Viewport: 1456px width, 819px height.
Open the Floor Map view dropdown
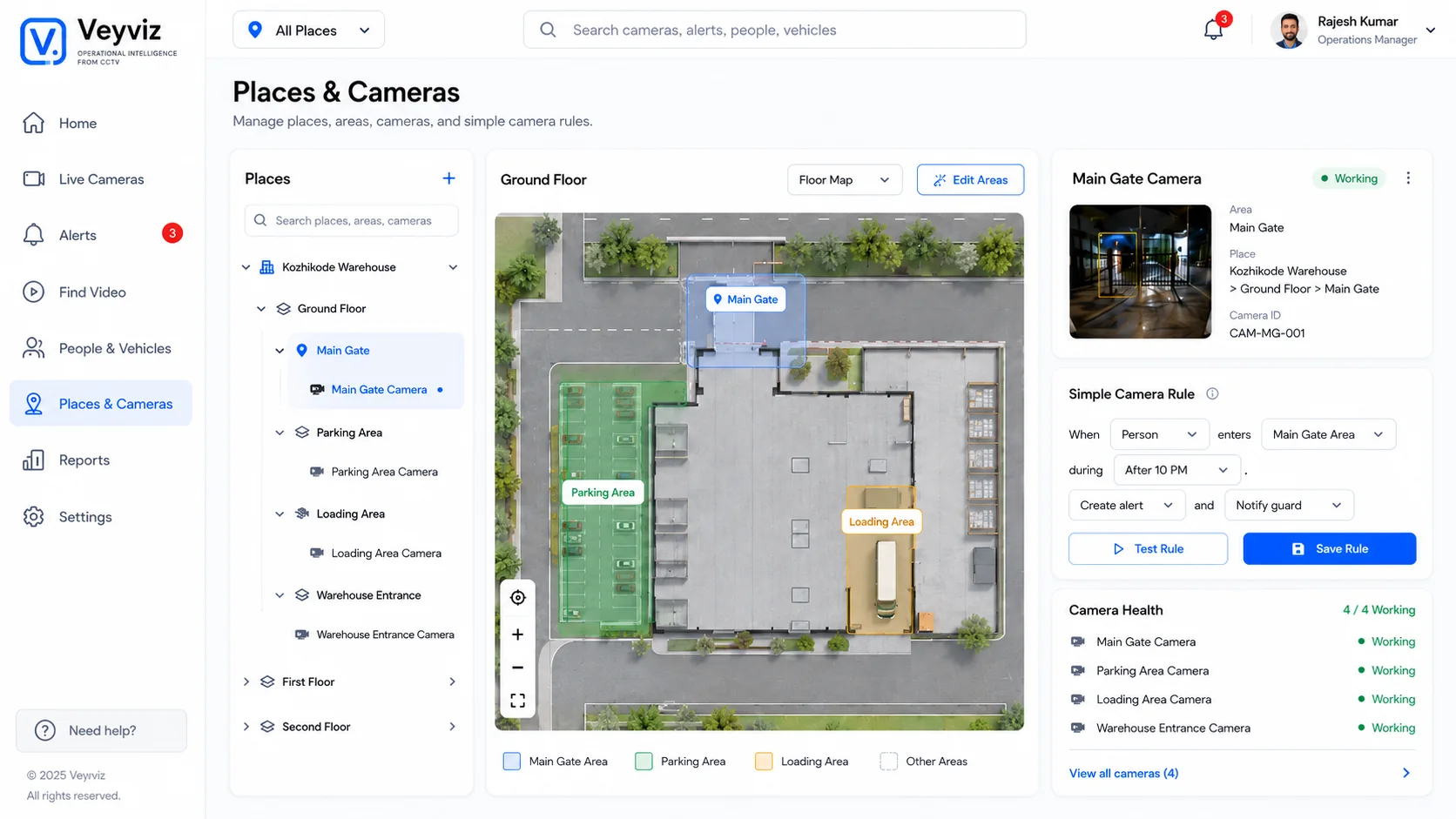coord(845,180)
